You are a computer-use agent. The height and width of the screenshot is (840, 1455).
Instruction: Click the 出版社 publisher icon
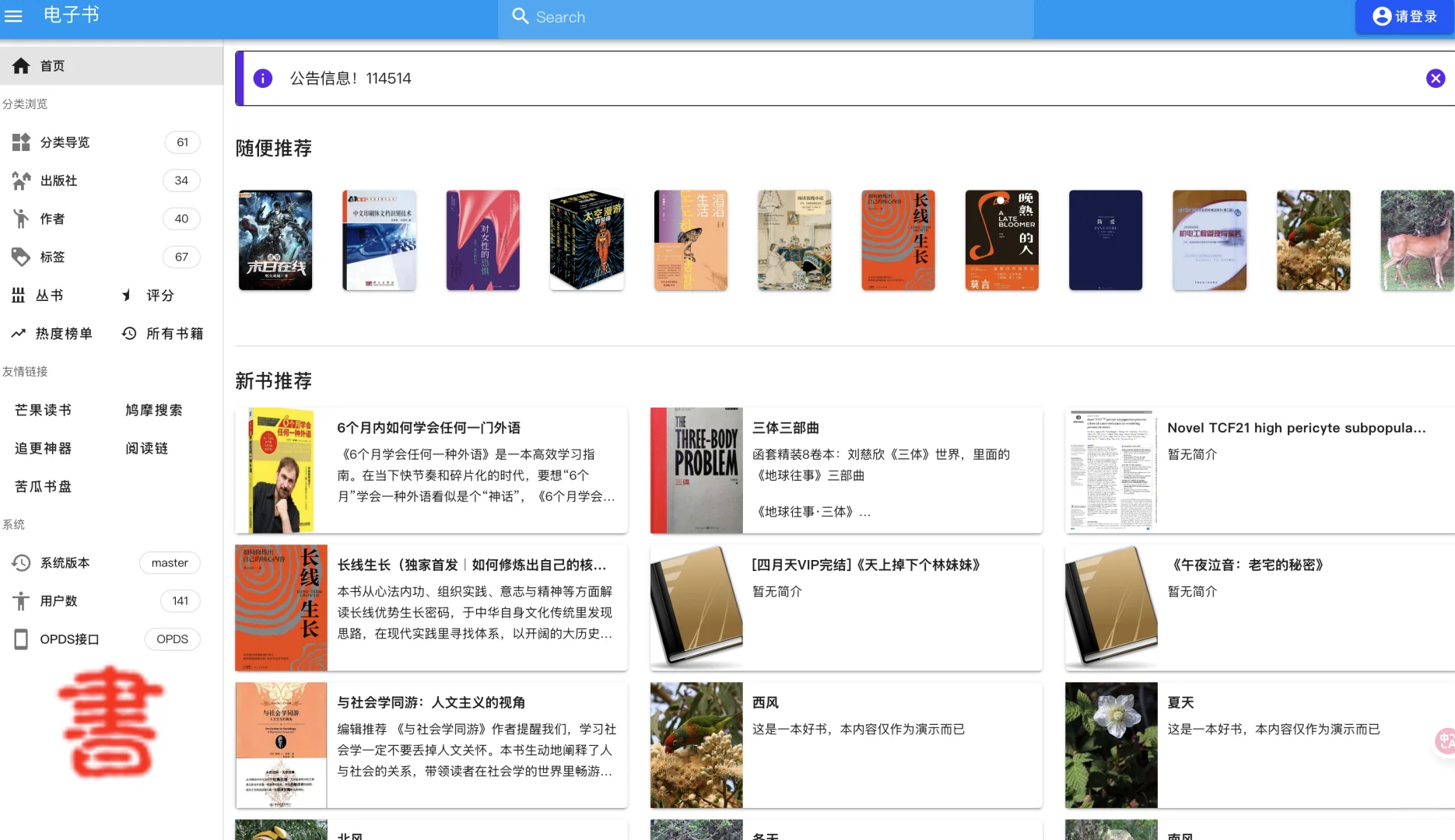21,180
